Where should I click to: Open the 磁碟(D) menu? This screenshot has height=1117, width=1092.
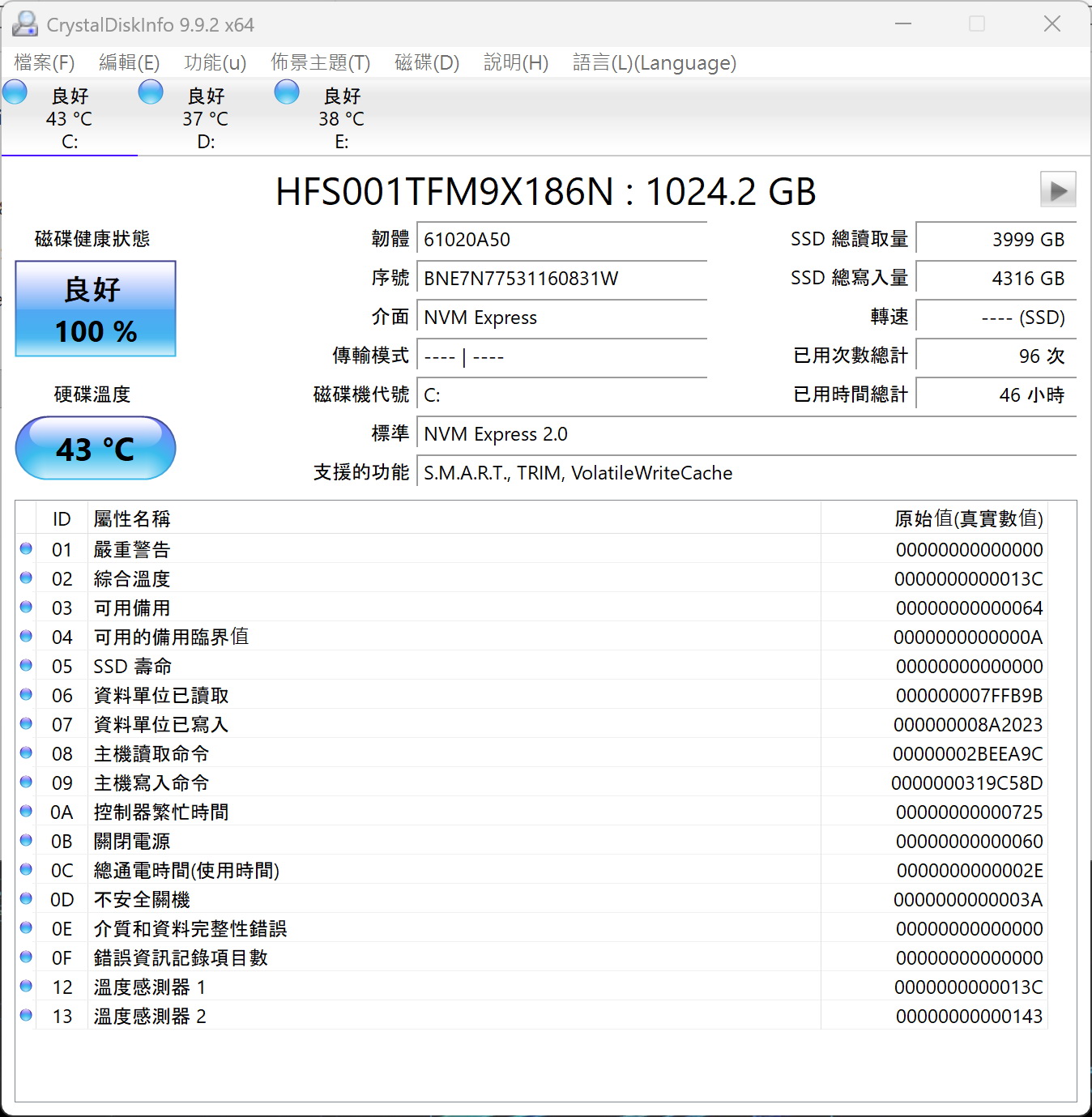[x=427, y=62]
